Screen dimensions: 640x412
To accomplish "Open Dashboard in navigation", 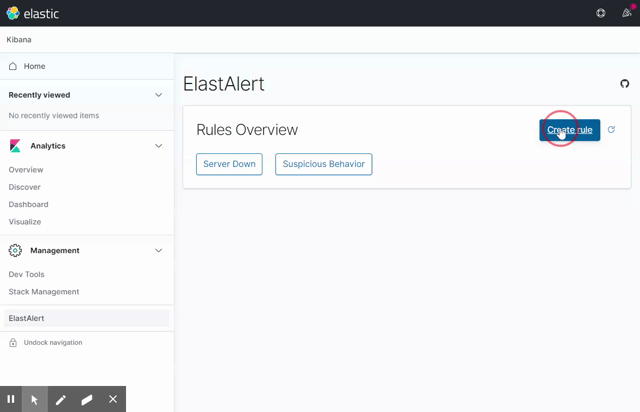I will (x=28, y=204).
